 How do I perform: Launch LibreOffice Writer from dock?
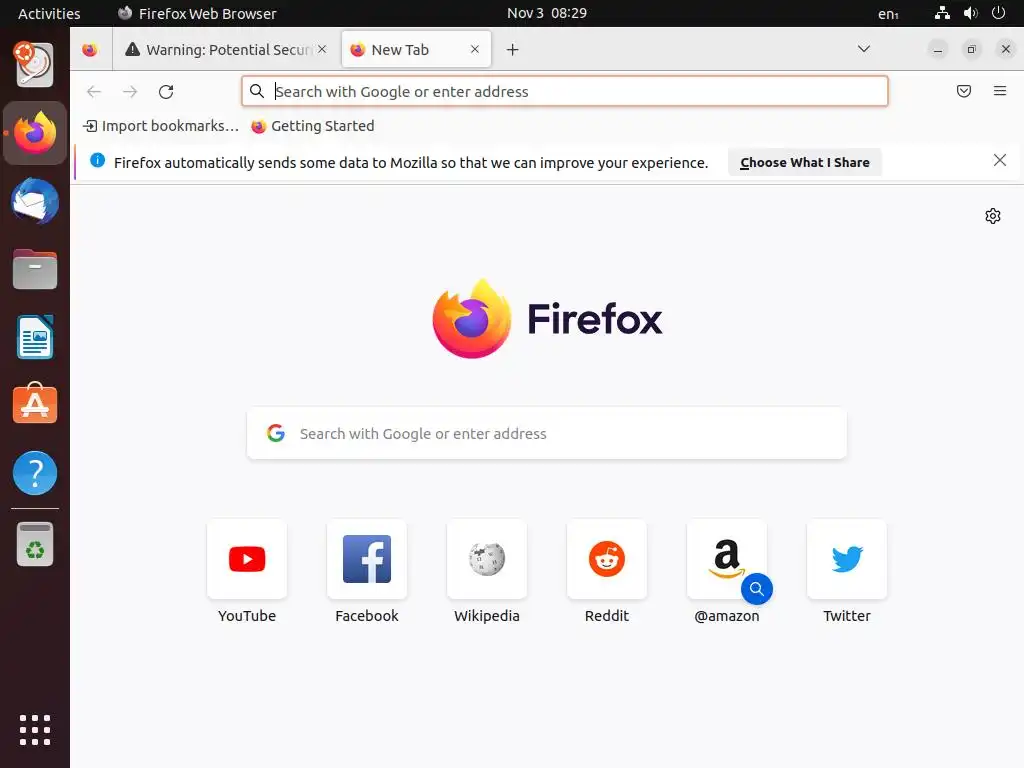[x=35, y=338]
